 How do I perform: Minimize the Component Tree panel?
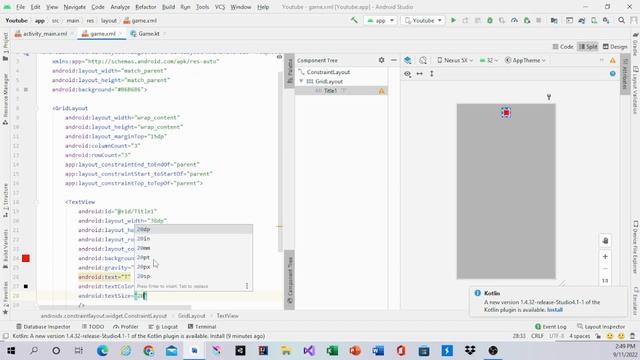point(393,60)
